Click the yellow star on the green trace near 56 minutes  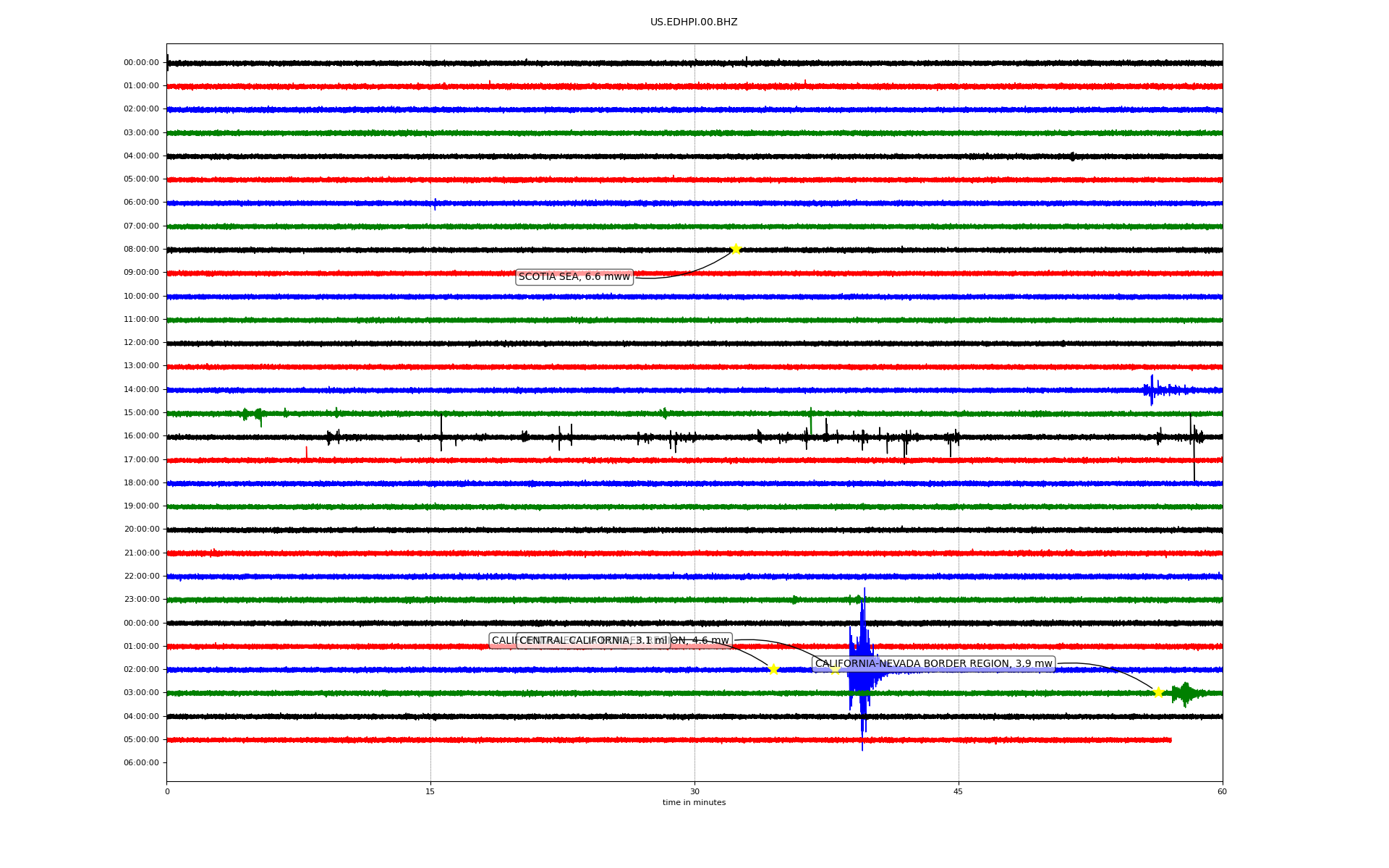(x=1158, y=692)
